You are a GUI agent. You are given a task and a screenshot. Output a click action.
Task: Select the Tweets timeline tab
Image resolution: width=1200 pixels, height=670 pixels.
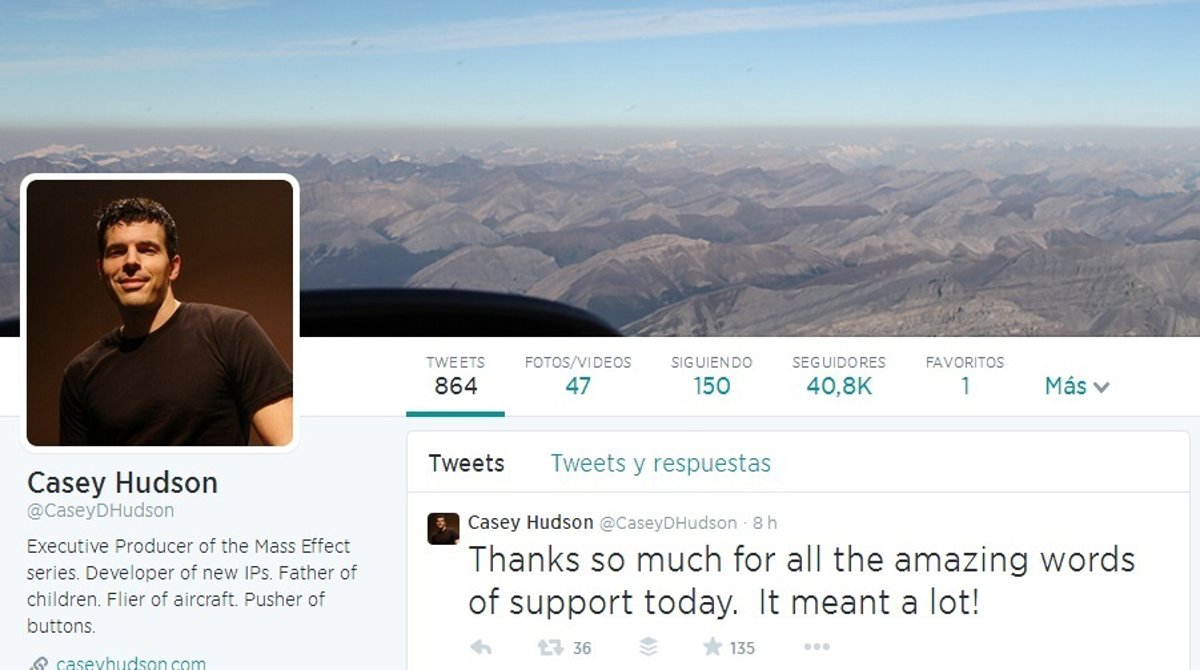tap(466, 463)
